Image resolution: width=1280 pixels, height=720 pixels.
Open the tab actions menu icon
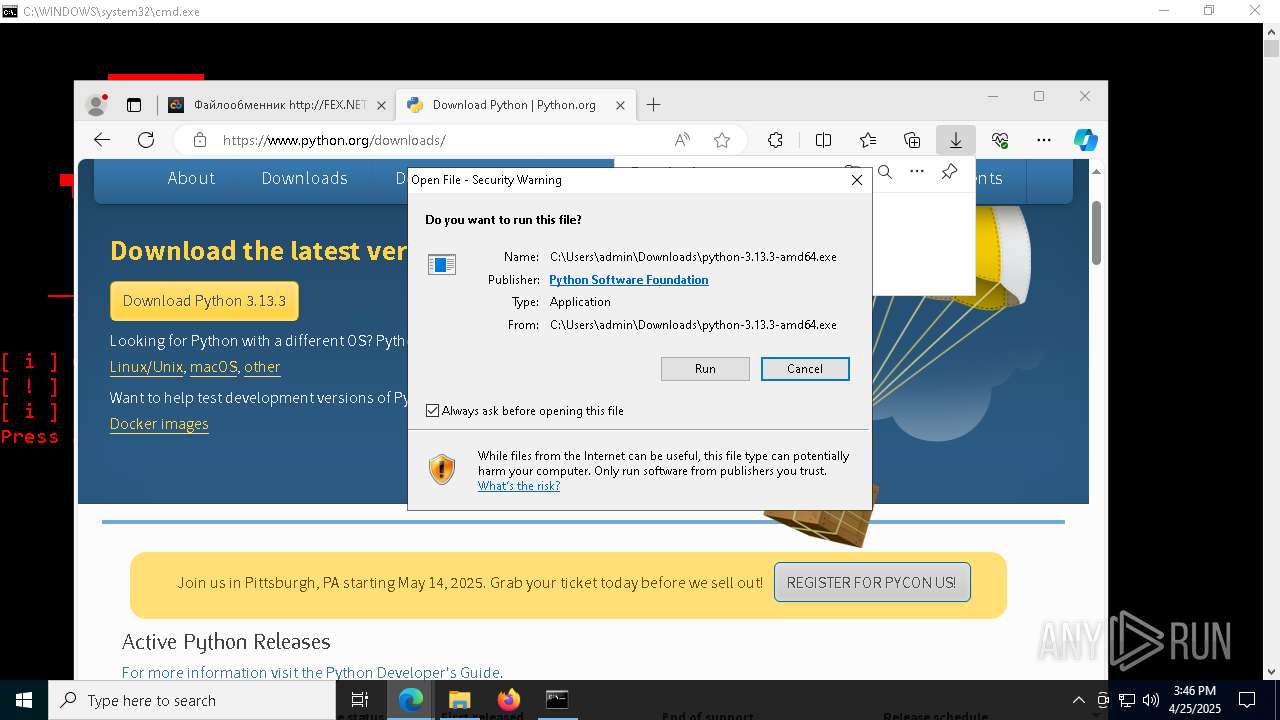134,104
